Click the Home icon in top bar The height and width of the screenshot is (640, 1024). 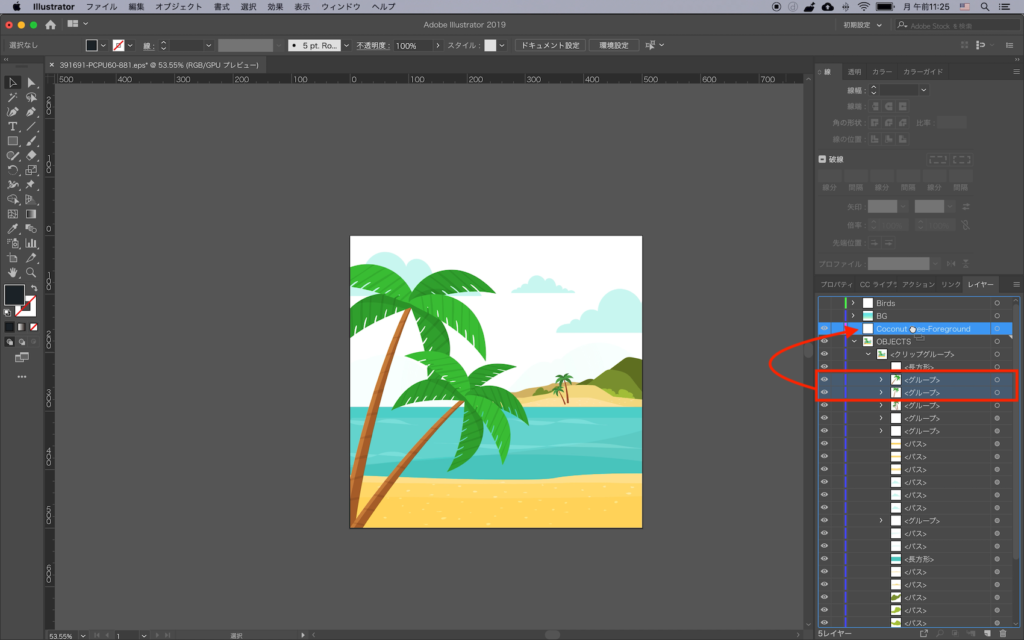[x=50, y=23]
